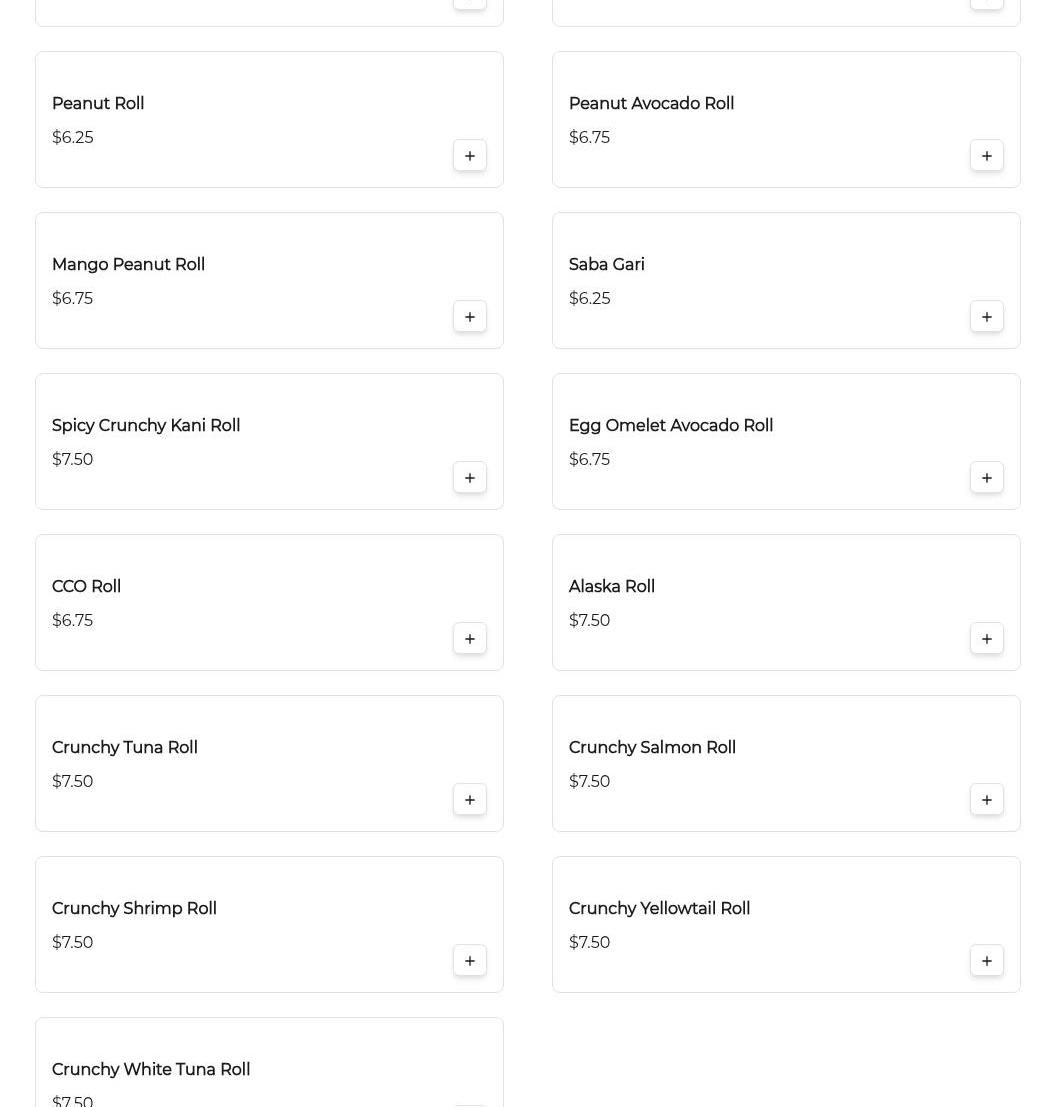Add Saba Gari using plus icon
Screen dimensions: 1050x1107
(986, 317)
